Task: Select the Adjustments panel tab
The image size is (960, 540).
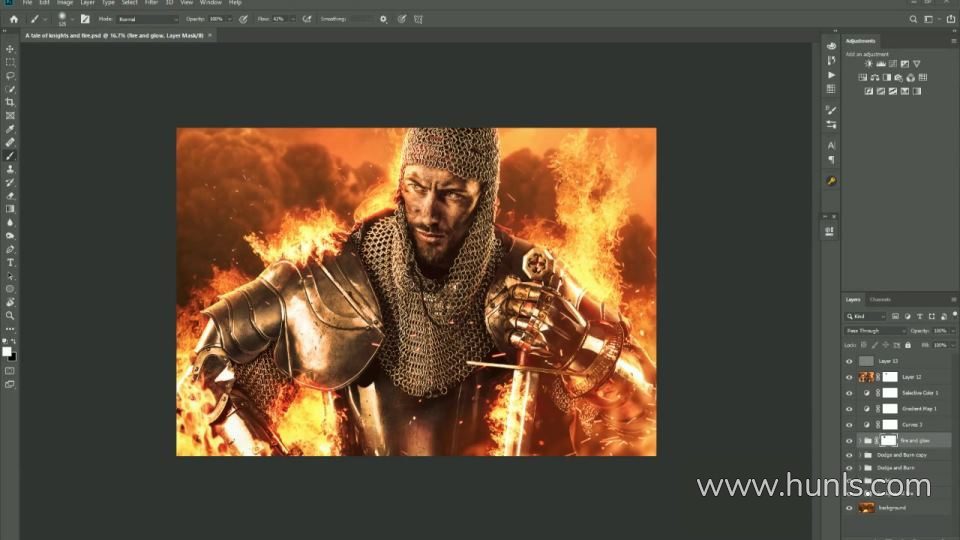Action: point(860,41)
